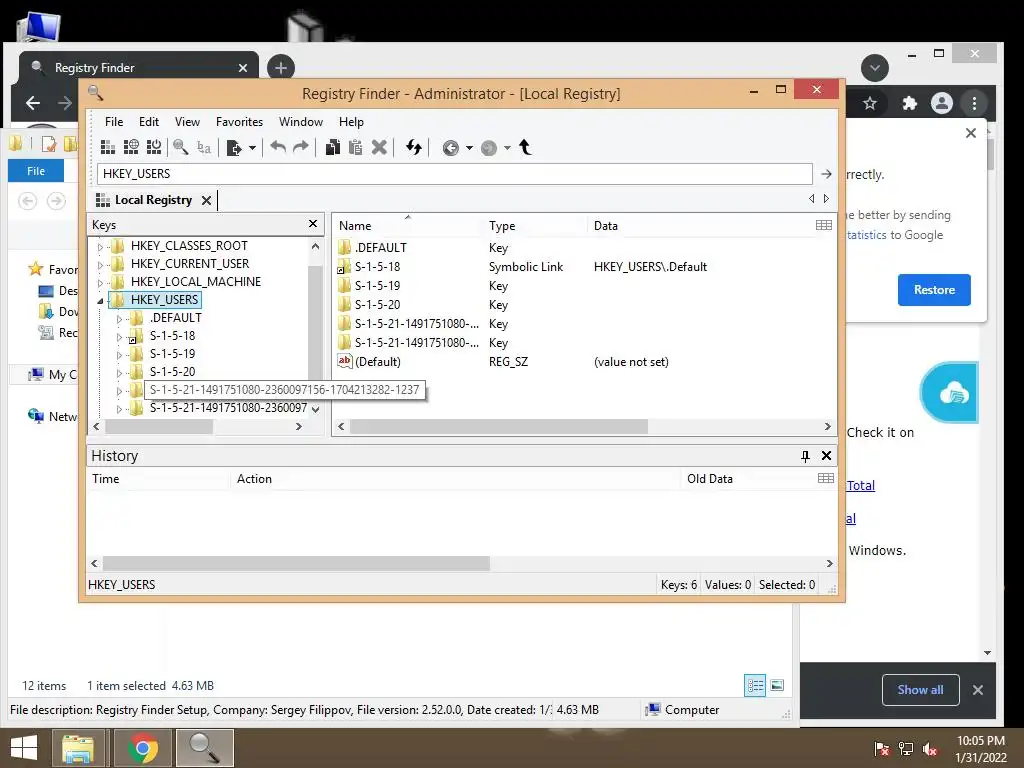Open the Back history dropdown arrow
Screen dimensions: 1024x768
(469, 148)
